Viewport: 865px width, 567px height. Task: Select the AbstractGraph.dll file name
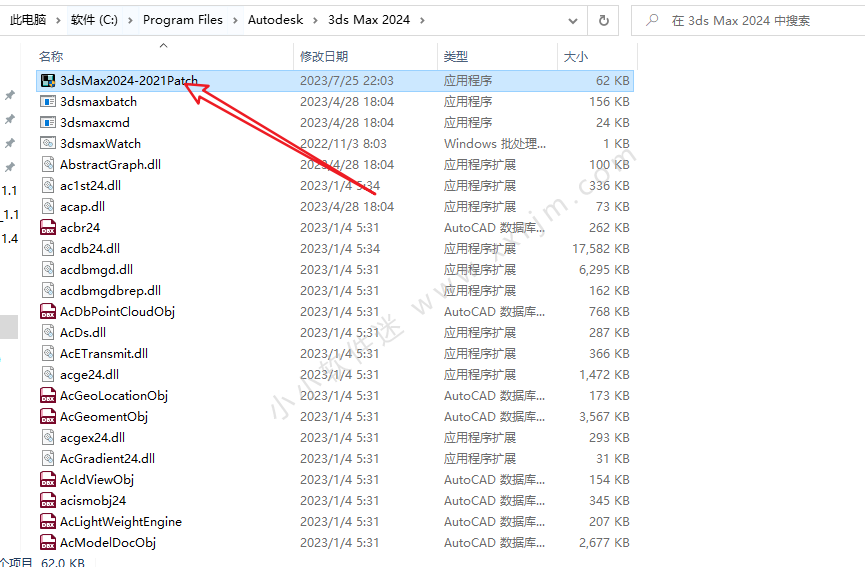[x=110, y=164]
